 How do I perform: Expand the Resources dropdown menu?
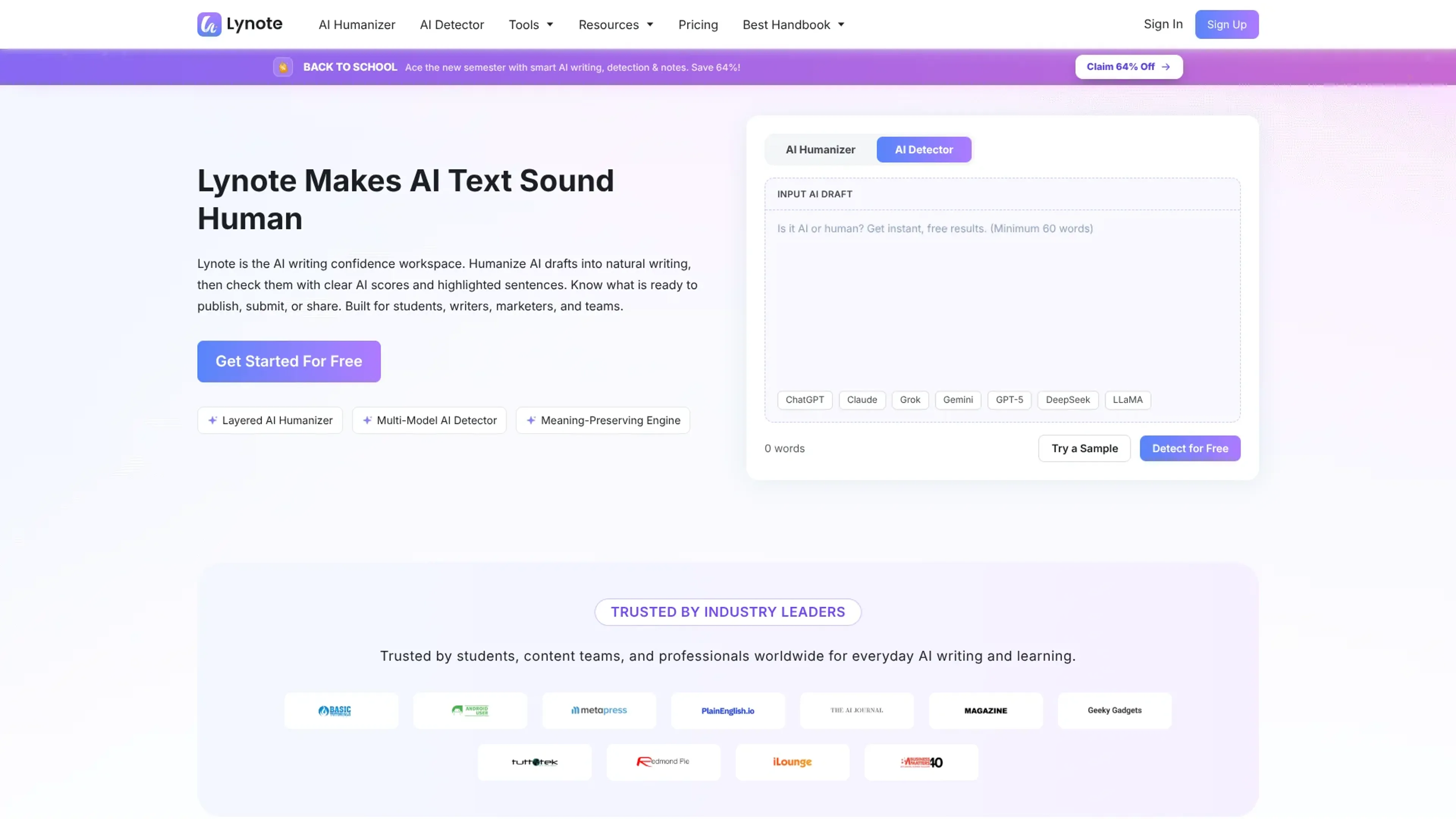[x=616, y=24]
